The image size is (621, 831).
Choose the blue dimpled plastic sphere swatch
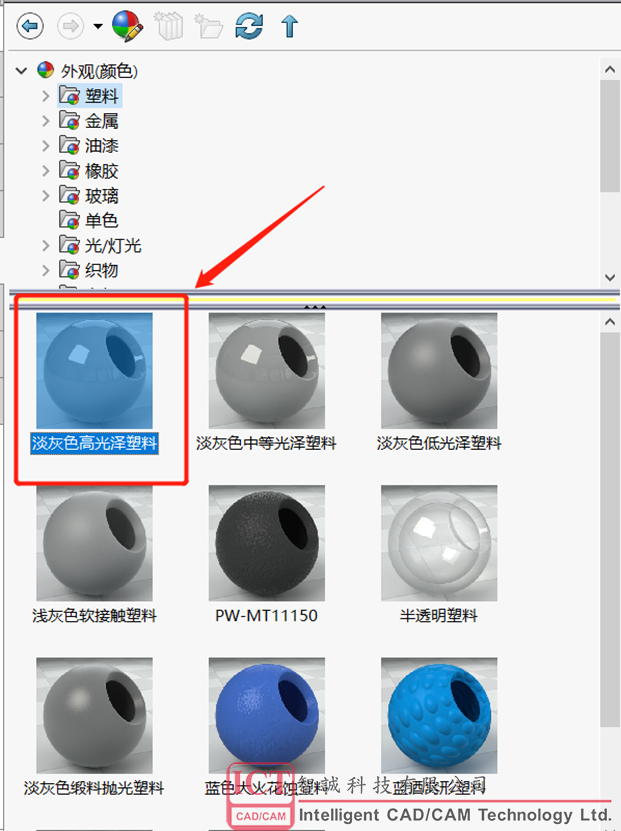point(439,715)
